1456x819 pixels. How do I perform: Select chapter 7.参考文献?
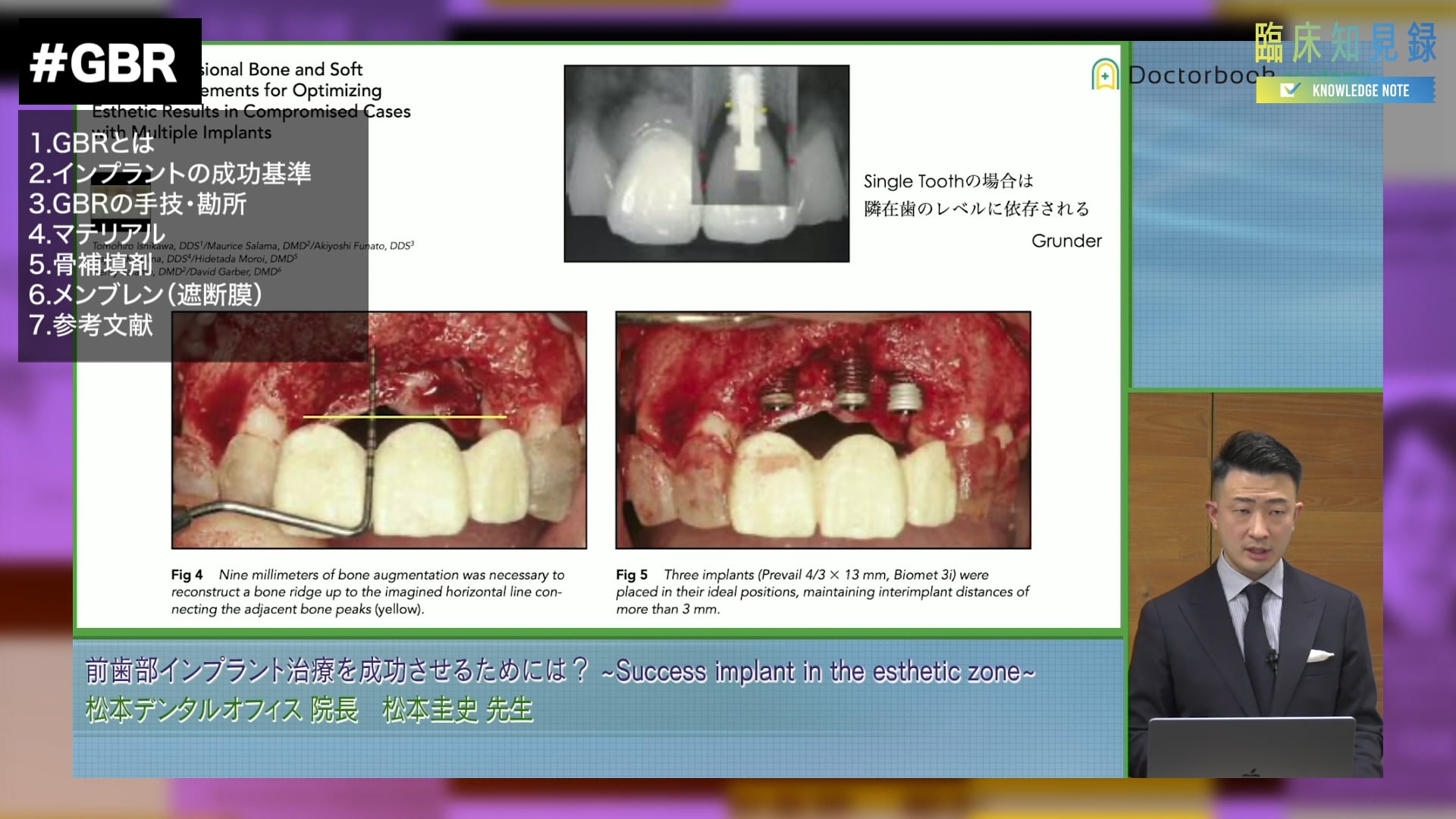(x=91, y=325)
